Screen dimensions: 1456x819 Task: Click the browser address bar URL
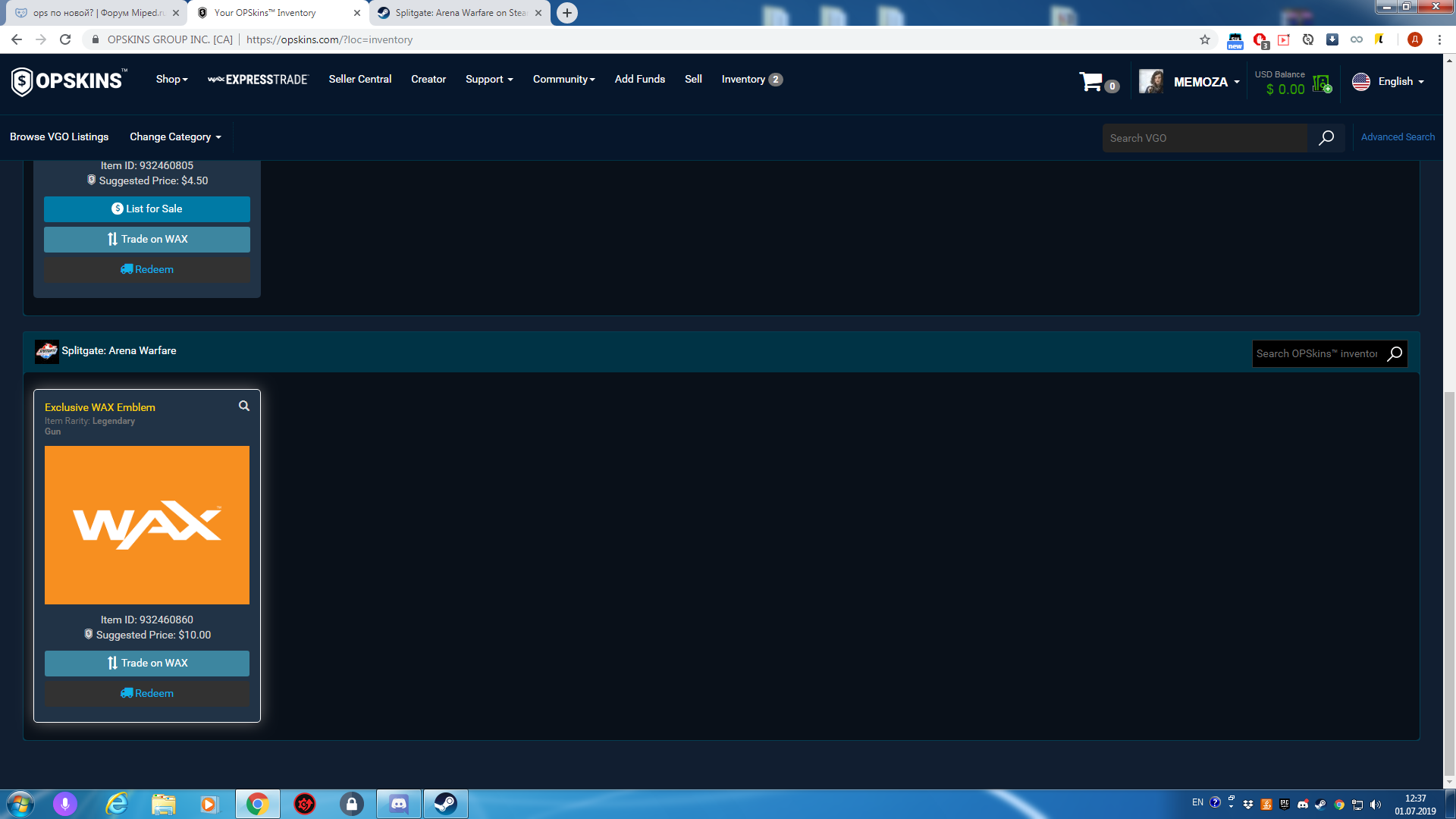tap(329, 39)
